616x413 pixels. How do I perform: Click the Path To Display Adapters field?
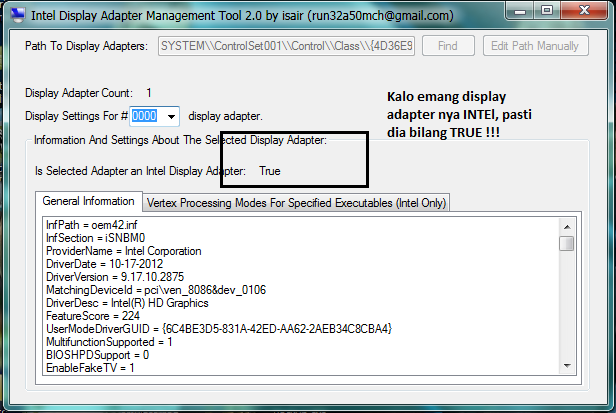click(x=286, y=46)
